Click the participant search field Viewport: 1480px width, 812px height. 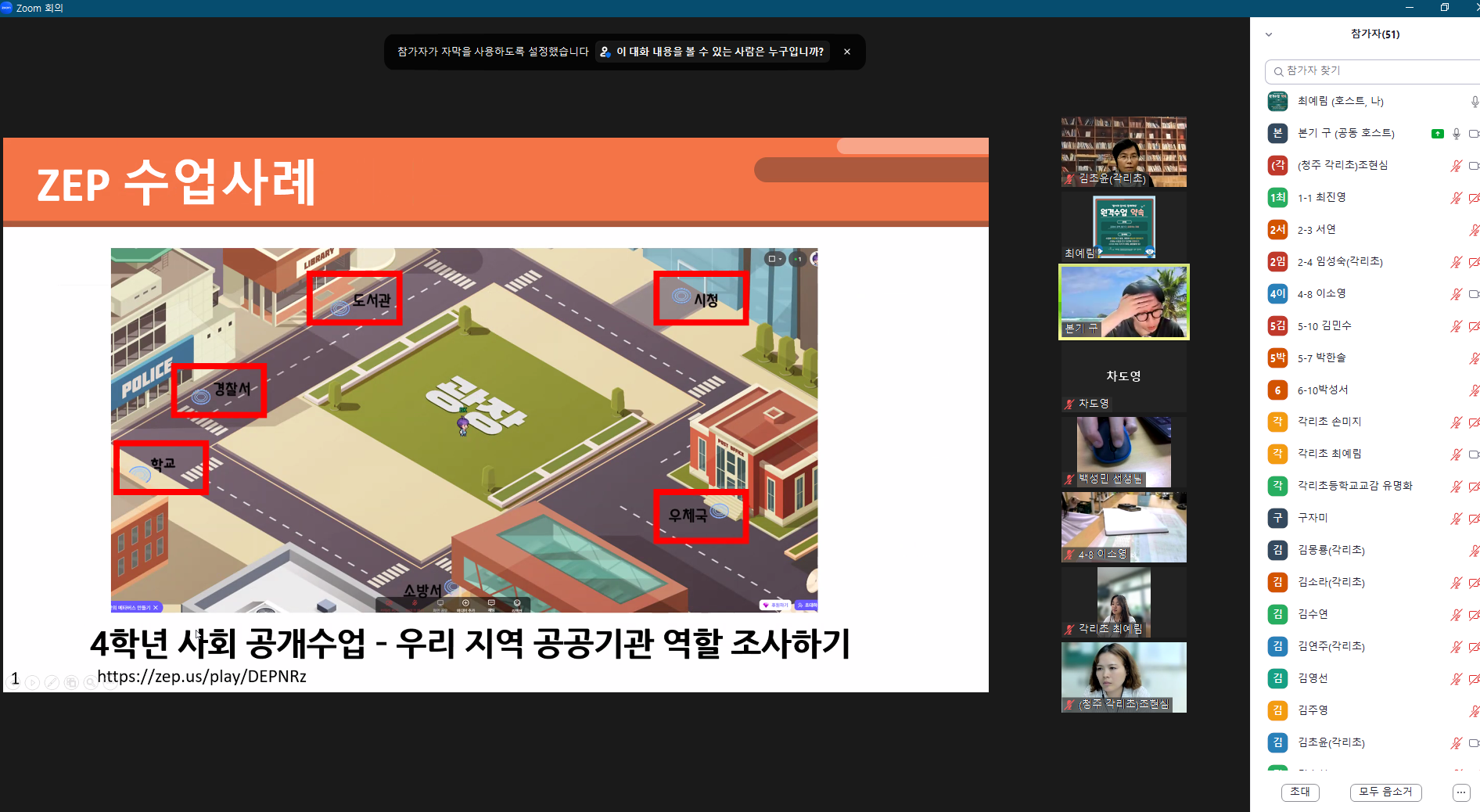(1374, 71)
